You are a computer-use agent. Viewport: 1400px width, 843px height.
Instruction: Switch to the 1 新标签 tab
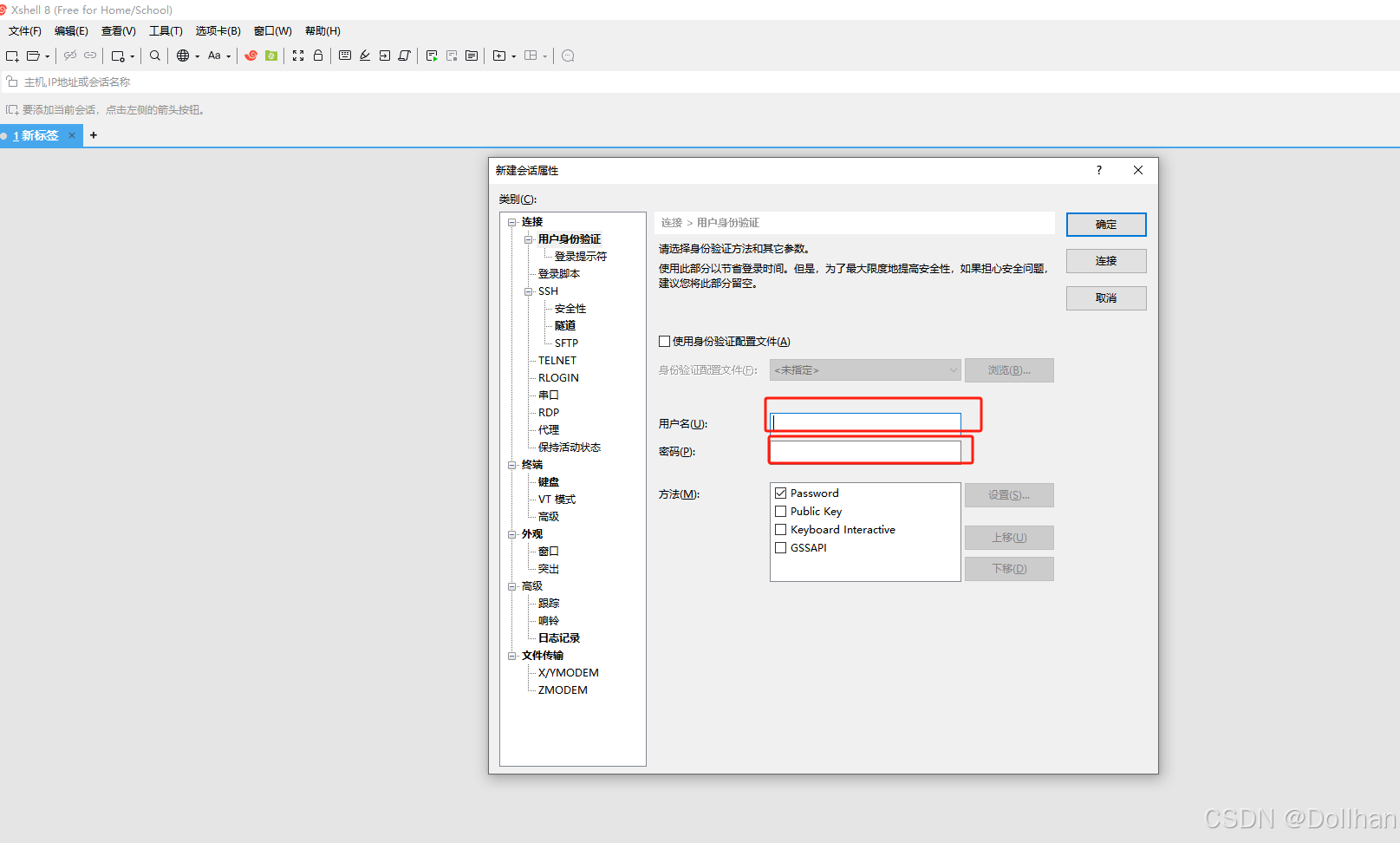[x=37, y=135]
